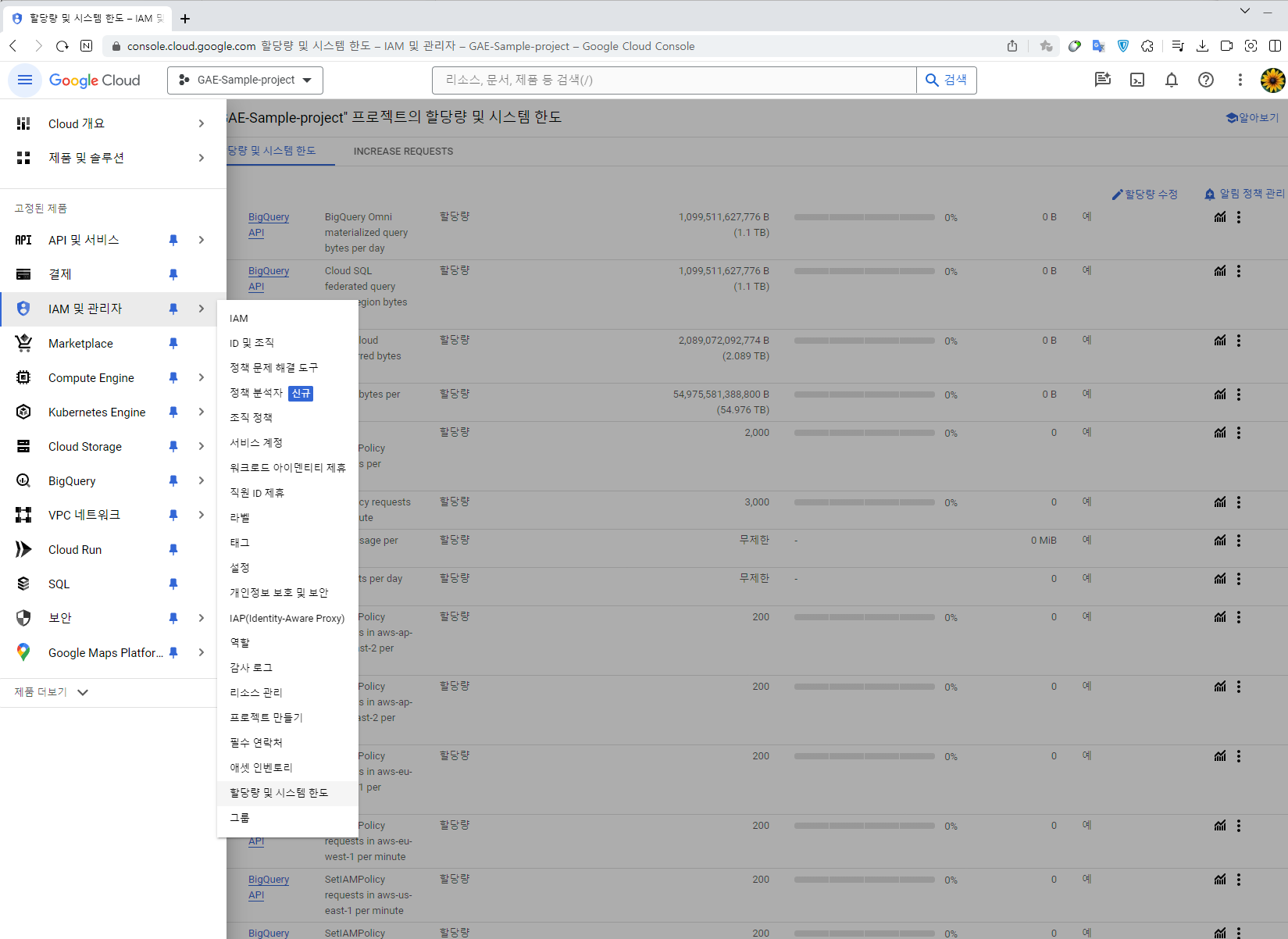Click usage bar for 3,000 limit row

(864, 502)
